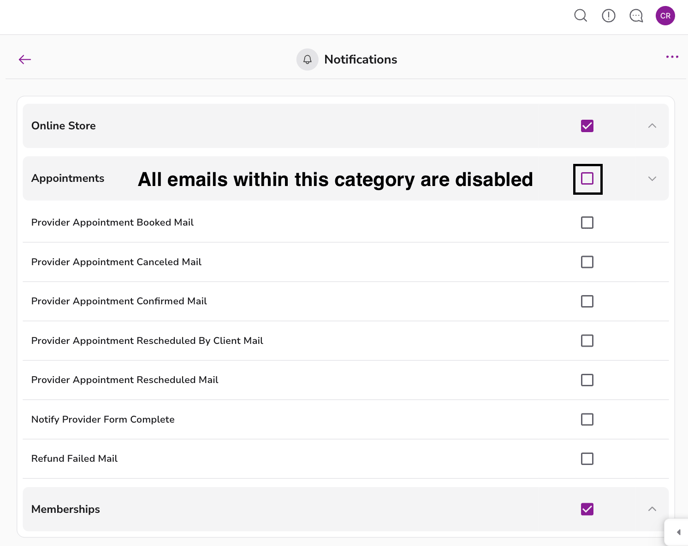Open the three-dot more options menu
The image size is (688, 546).
(672, 57)
